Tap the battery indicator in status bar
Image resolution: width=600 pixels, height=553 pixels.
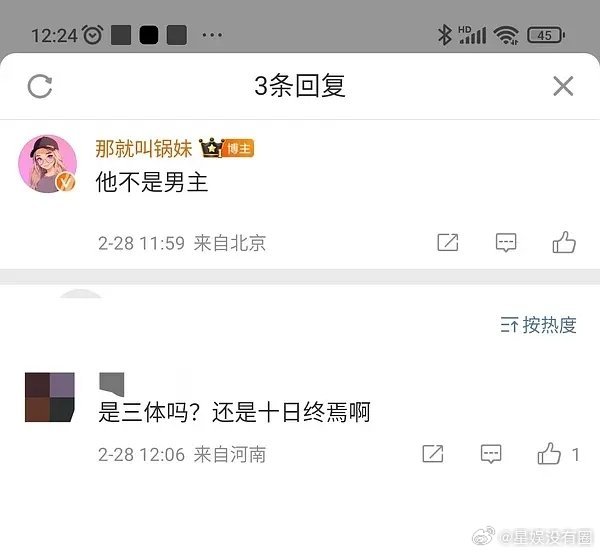(x=546, y=35)
